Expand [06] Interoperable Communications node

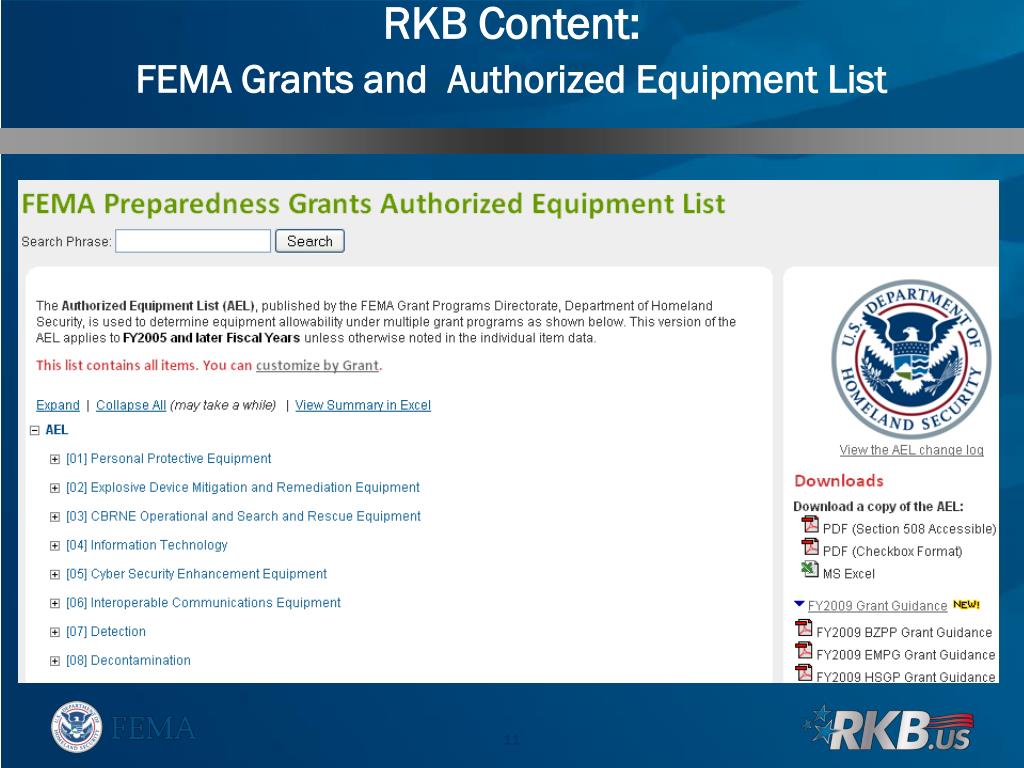55,603
